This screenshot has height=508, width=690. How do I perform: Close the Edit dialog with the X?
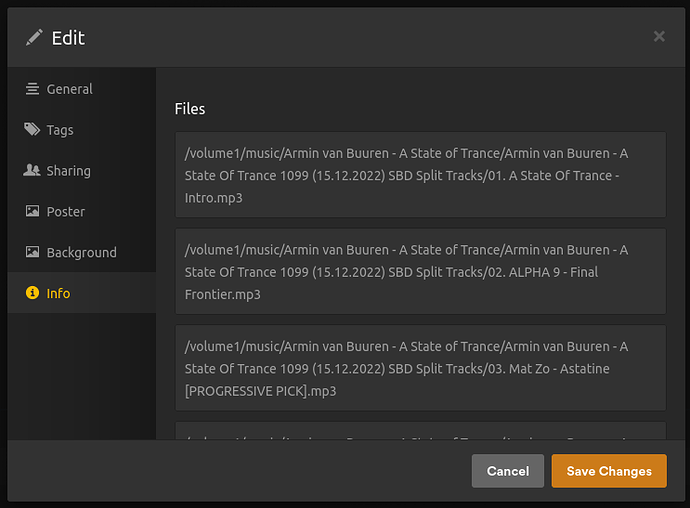point(659,36)
